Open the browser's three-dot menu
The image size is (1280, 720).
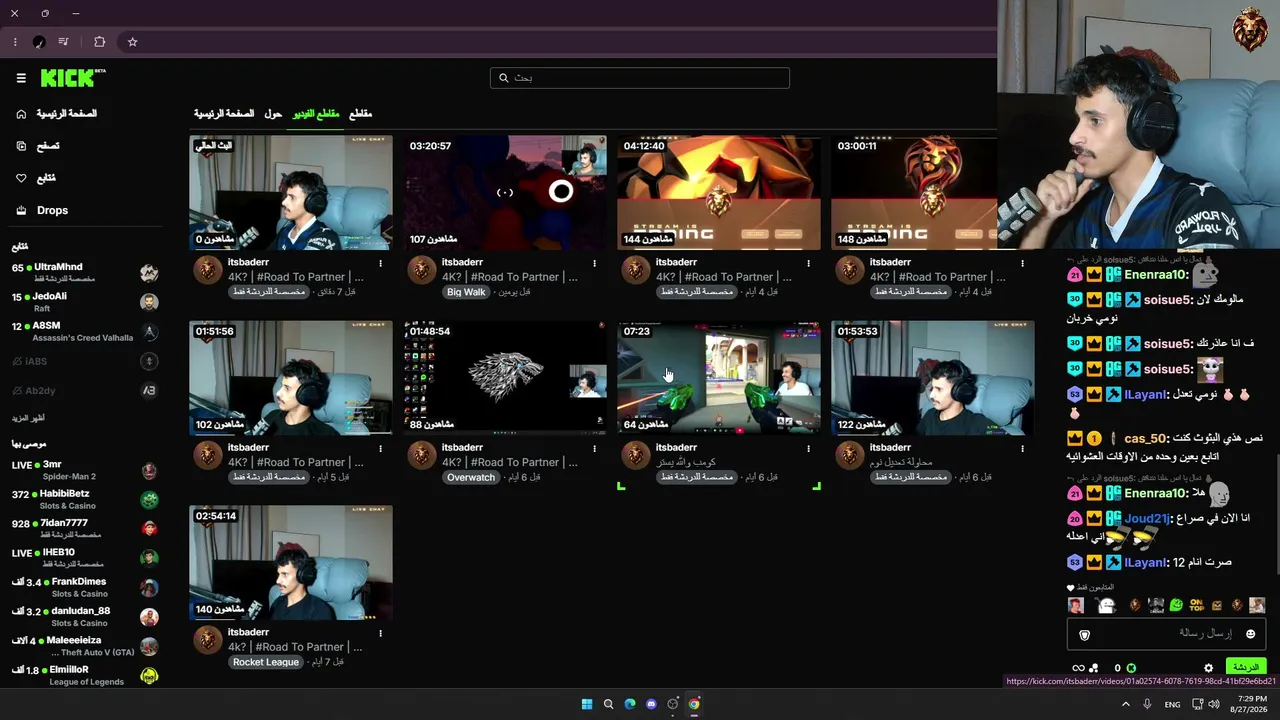[x=15, y=42]
